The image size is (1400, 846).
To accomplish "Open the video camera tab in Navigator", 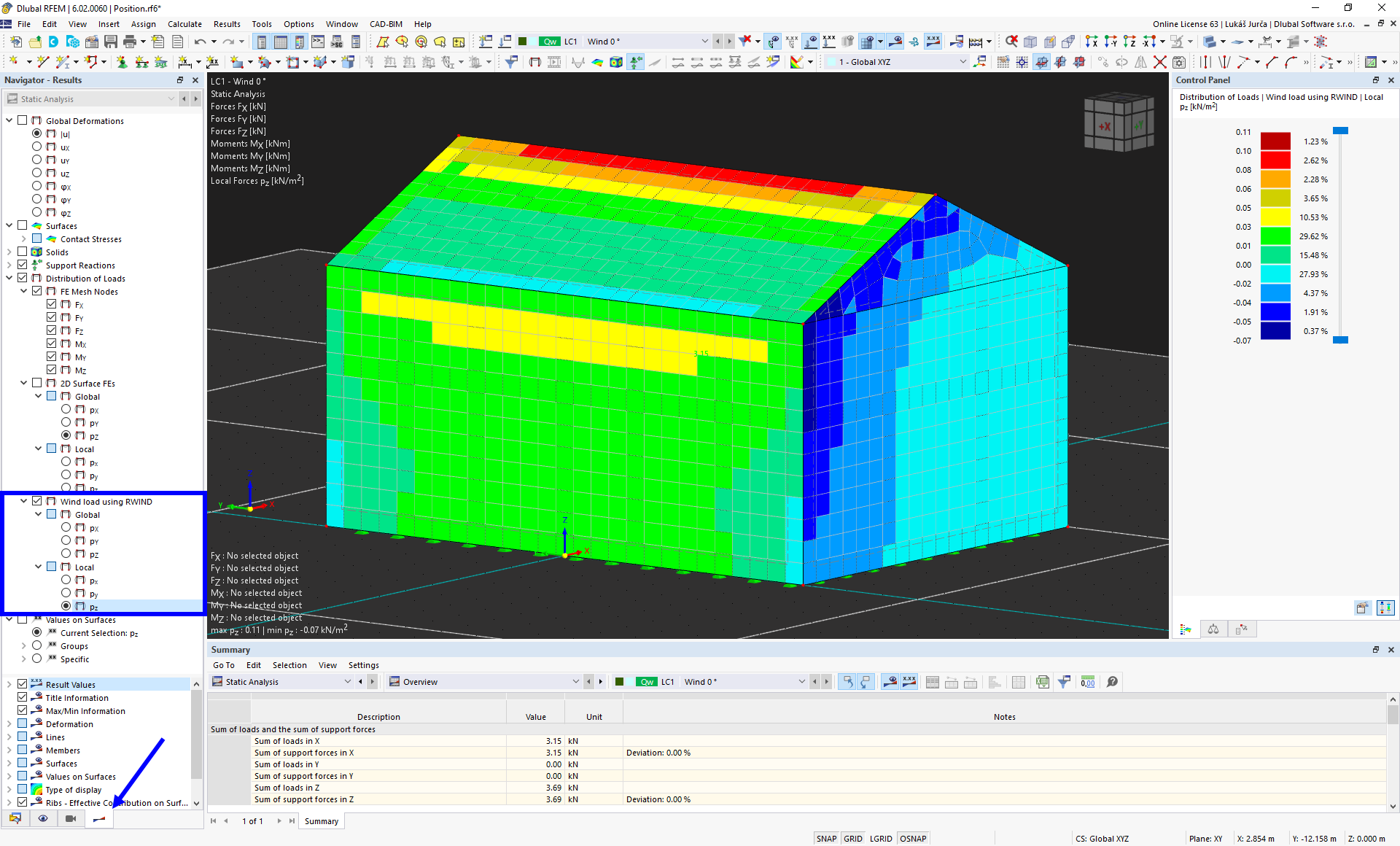I will tap(71, 818).
